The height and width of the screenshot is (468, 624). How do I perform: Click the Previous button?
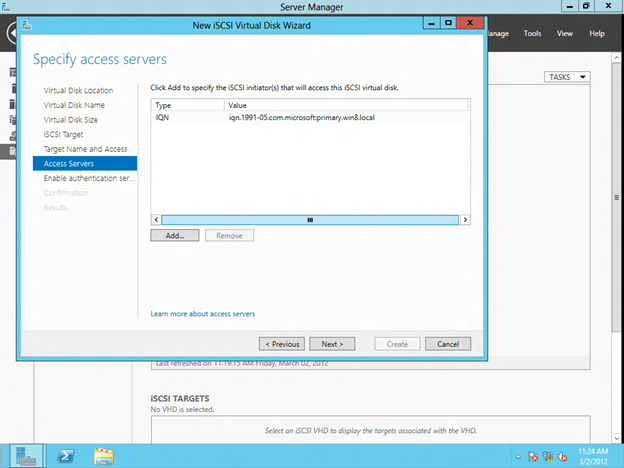281,343
